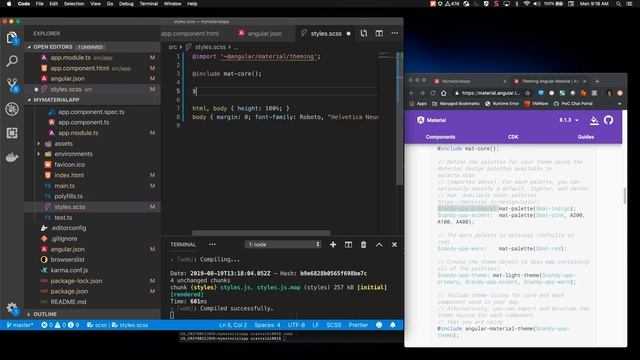Screen dimensions: 640x360
Task: Open polyfills.ts in the file tree
Action: click(68, 196)
